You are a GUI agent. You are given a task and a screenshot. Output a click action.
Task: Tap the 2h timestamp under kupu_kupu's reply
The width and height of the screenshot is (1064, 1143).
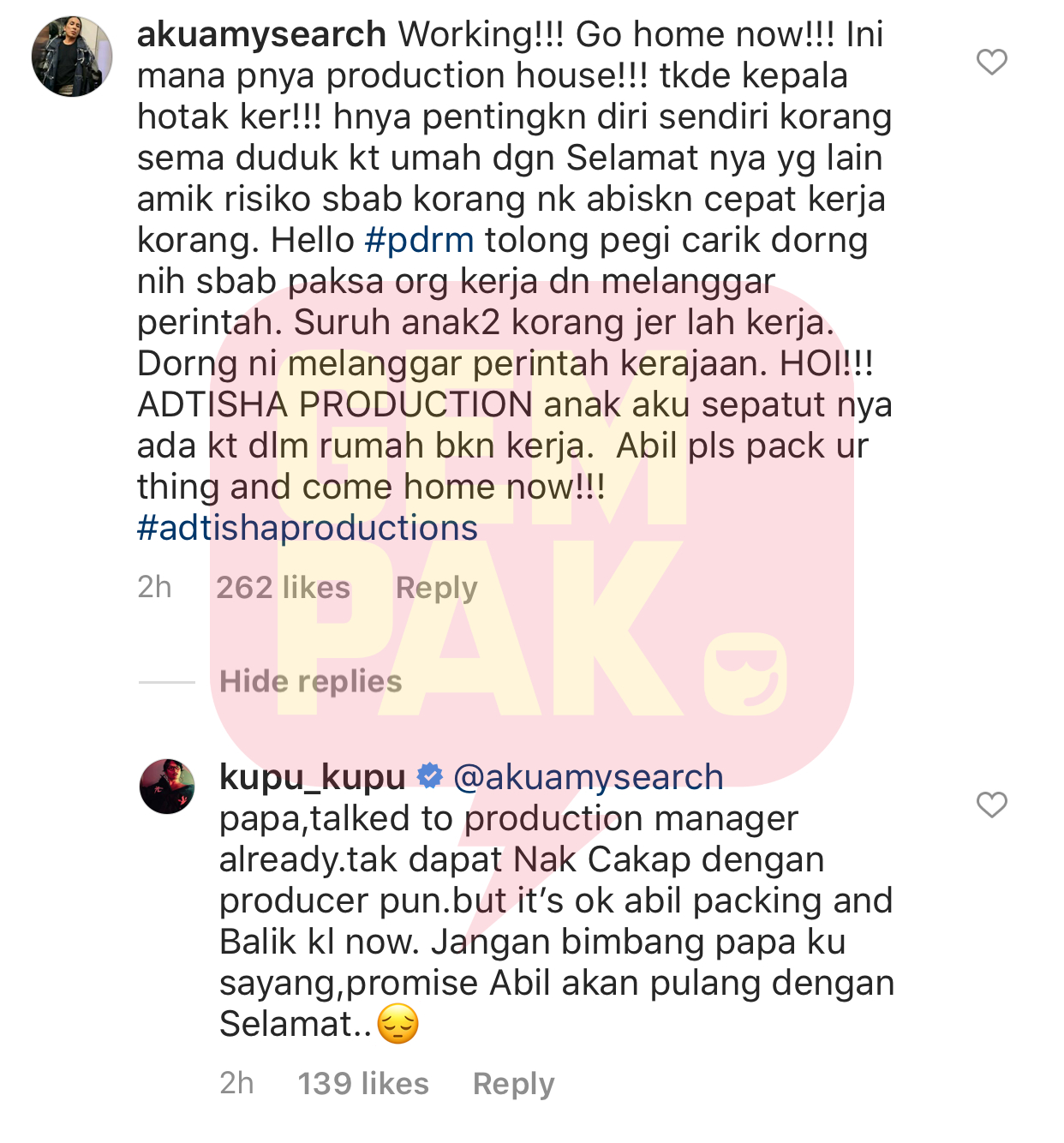click(236, 1084)
